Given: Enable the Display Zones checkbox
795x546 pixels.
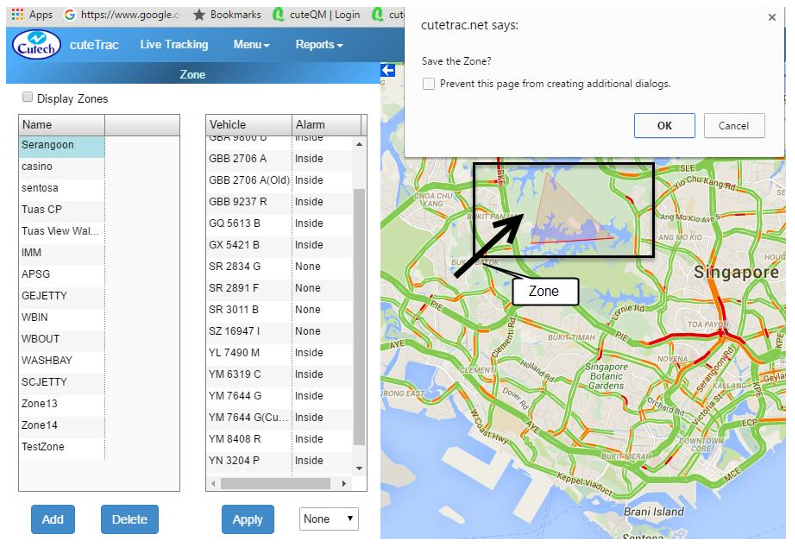Looking at the screenshot, I should [x=27, y=99].
